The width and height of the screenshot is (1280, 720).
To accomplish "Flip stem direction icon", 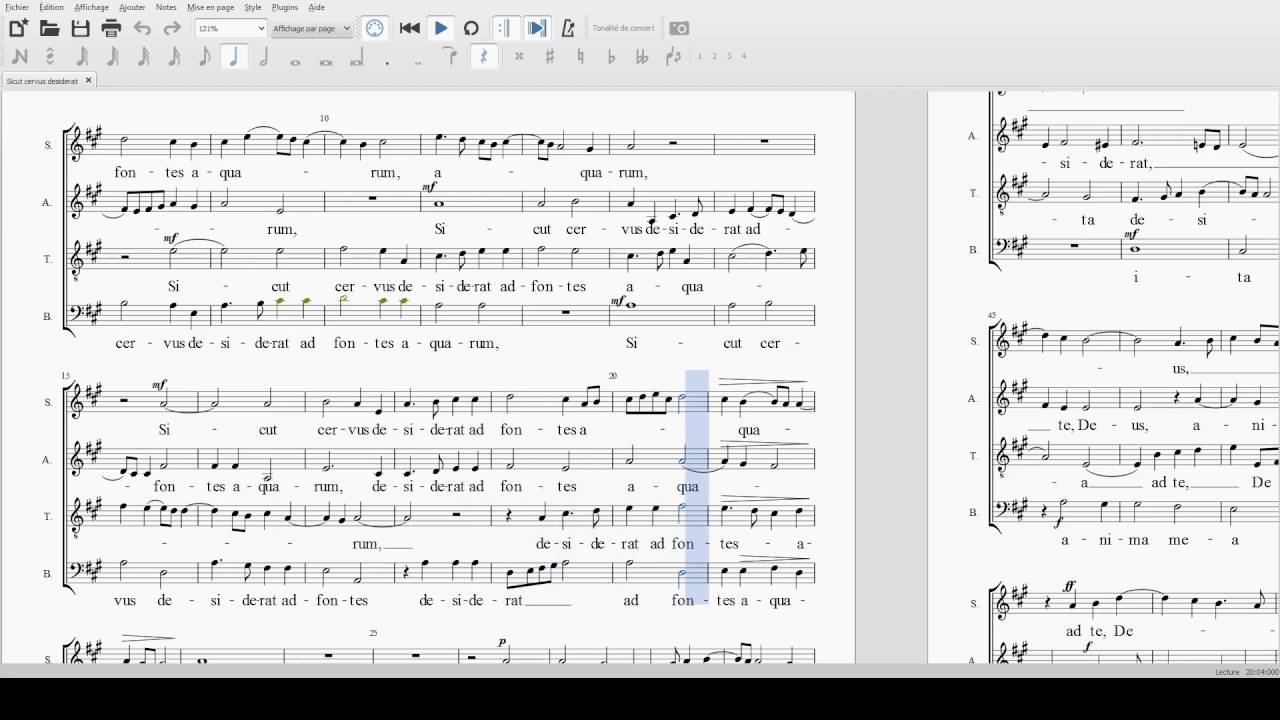I will click(673, 57).
